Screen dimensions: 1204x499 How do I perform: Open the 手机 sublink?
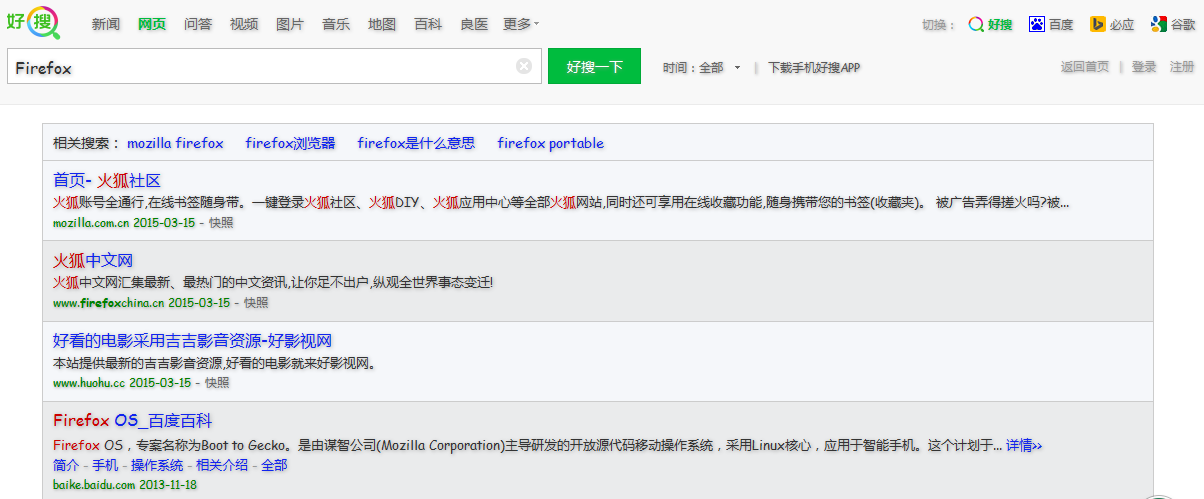pyautogui.click(x=105, y=465)
